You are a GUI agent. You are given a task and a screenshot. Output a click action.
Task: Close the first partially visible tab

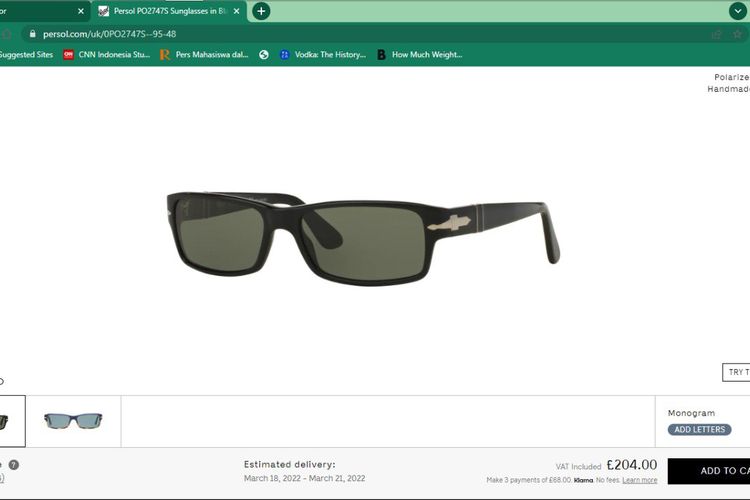81,11
